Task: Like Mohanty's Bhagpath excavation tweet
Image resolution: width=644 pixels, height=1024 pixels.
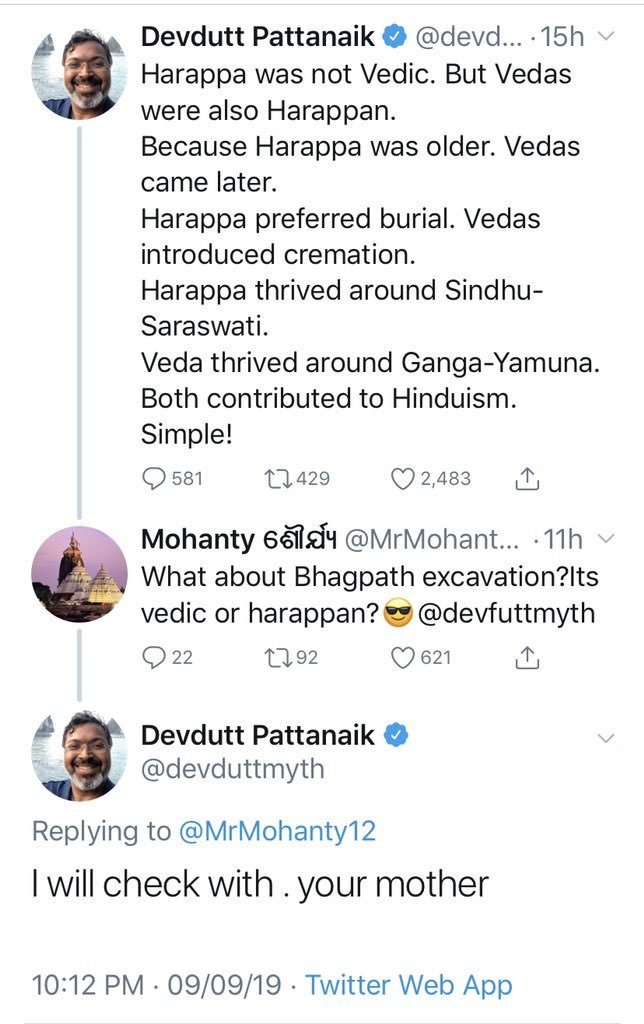Action: 402,657
